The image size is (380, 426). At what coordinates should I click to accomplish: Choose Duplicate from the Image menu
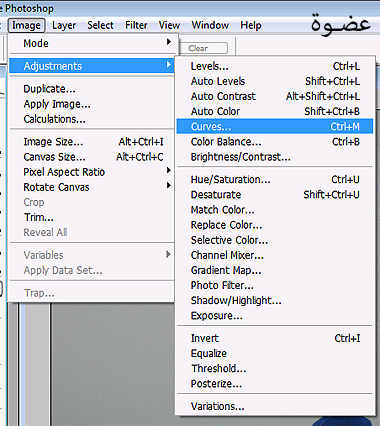pyautogui.click(x=92, y=89)
